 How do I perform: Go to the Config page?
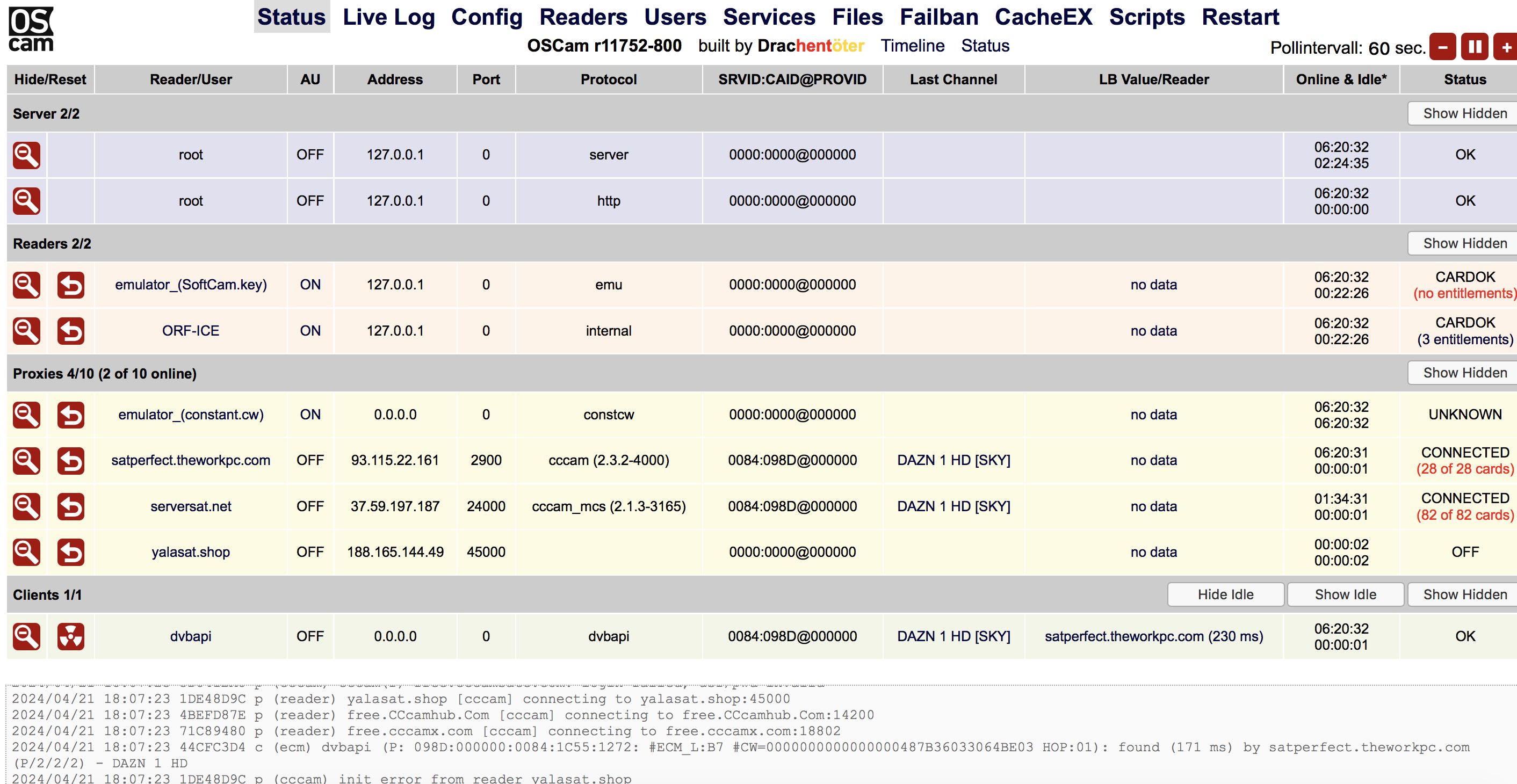(x=487, y=17)
